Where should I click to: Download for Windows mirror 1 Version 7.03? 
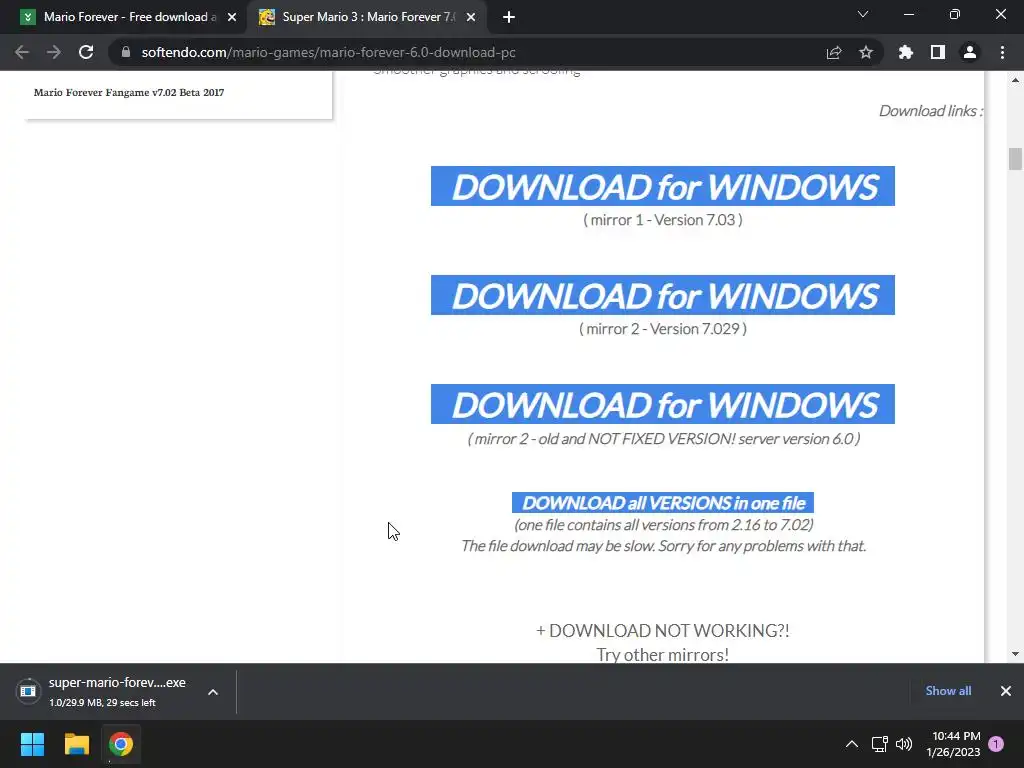[x=663, y=186]
